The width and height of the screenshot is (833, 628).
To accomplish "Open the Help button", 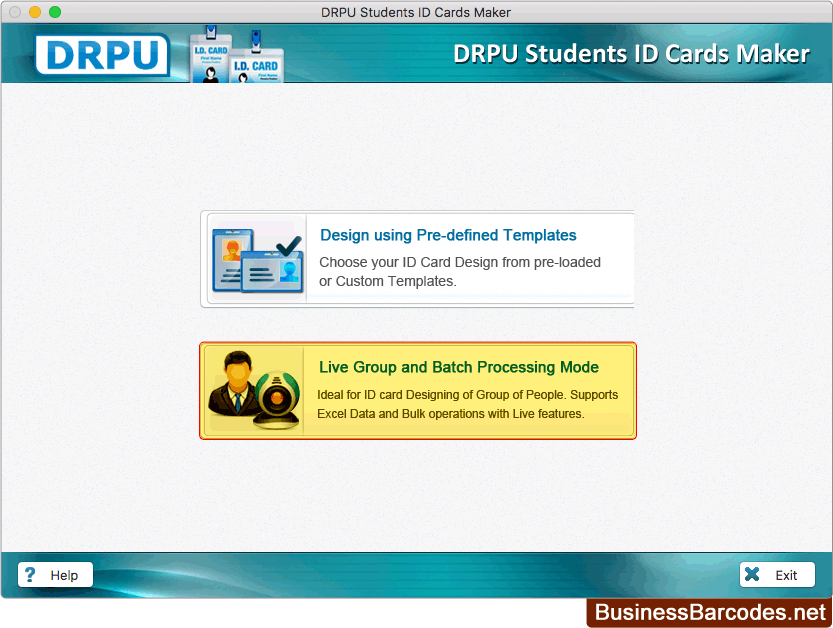I will pyautogui.click(x=55, y=575).
